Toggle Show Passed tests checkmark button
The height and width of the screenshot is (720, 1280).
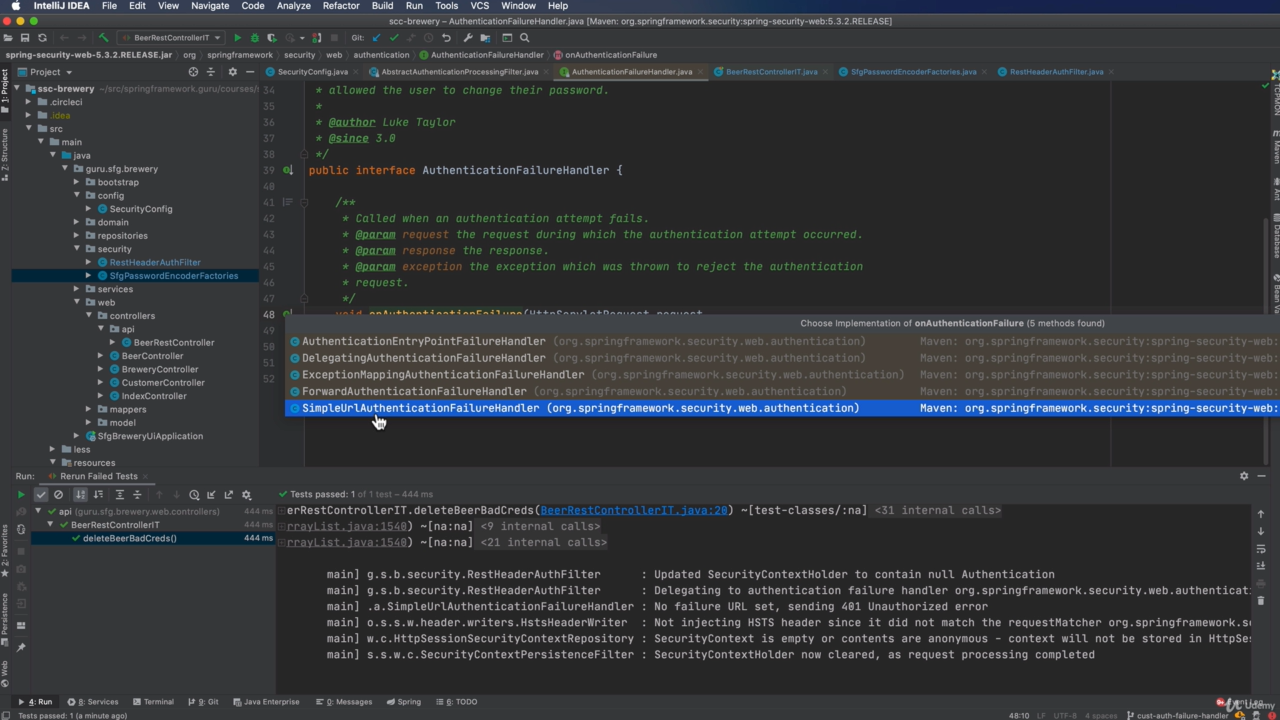coord(41,494)
